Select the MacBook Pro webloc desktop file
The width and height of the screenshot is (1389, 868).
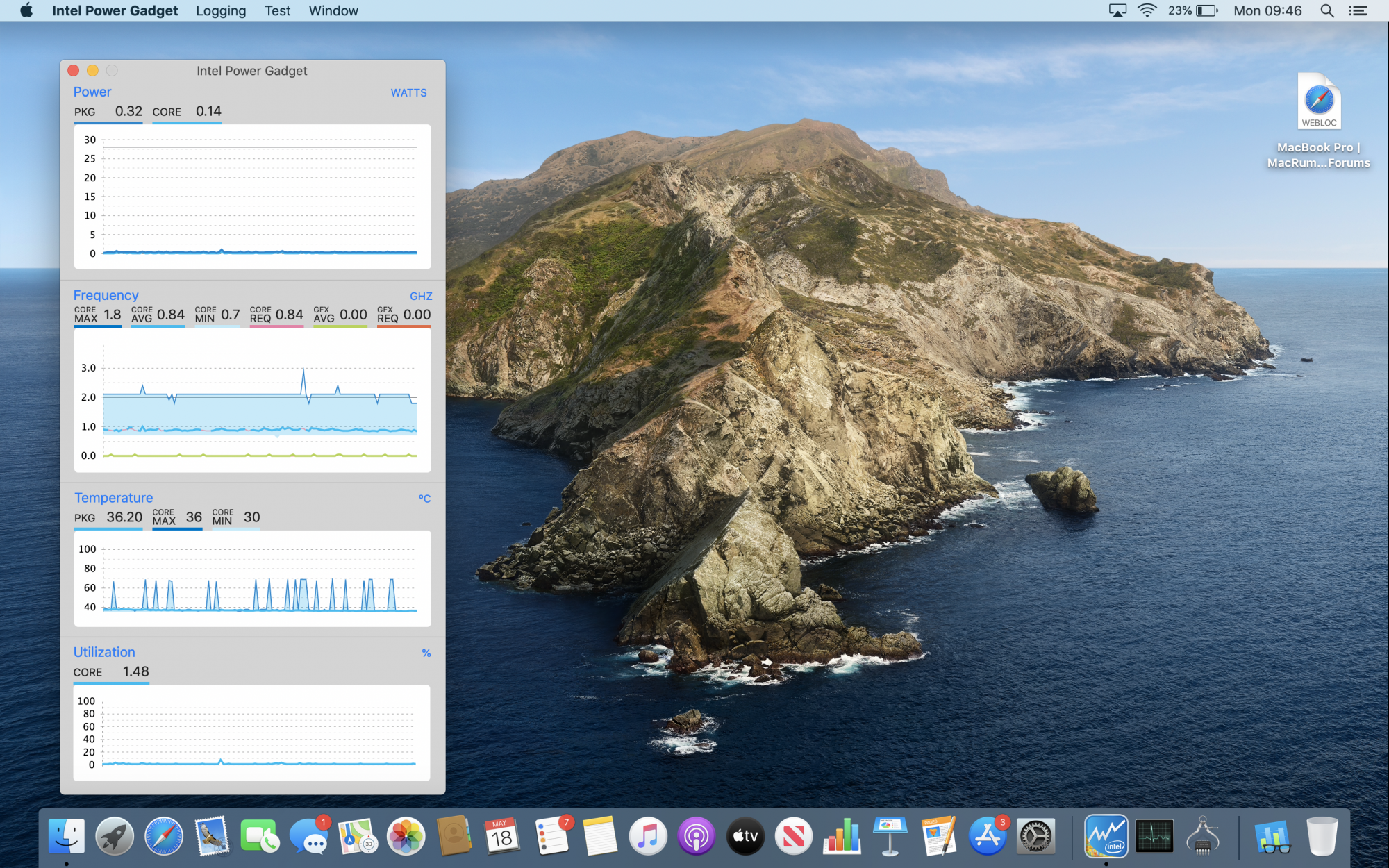coord(1318,102)
